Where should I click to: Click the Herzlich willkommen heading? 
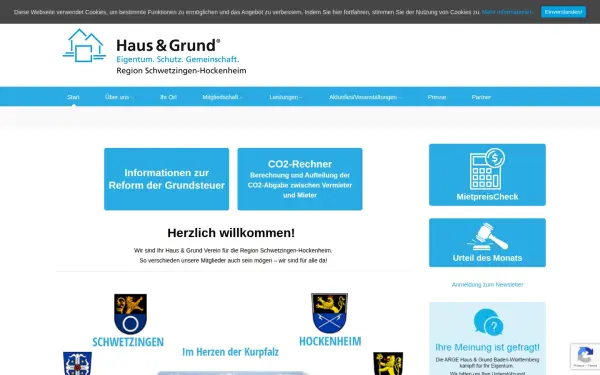(x=231, y=233)
